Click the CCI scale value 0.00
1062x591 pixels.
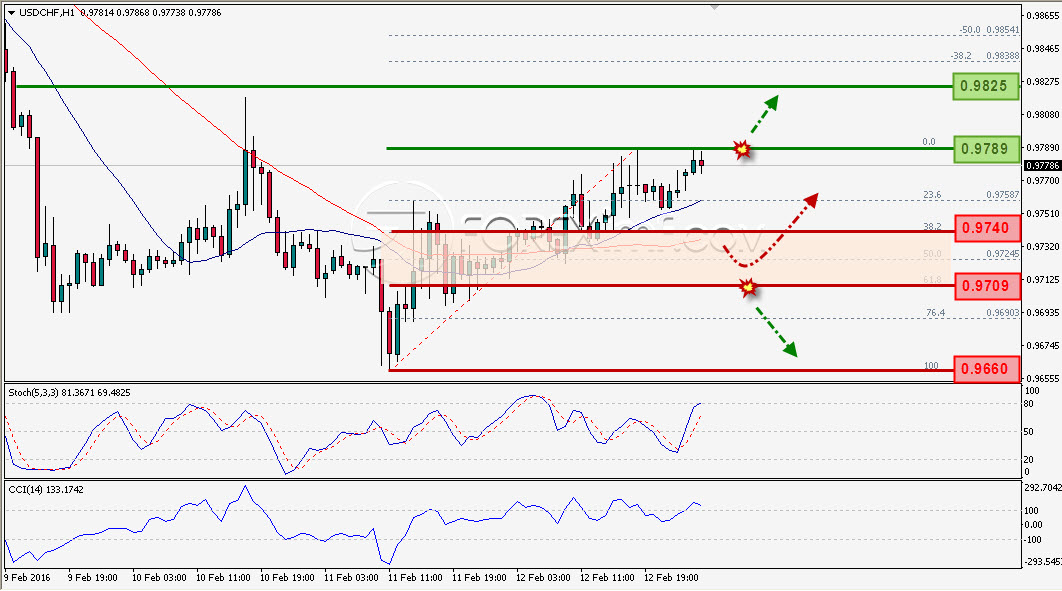click(x=1034, y=525)
